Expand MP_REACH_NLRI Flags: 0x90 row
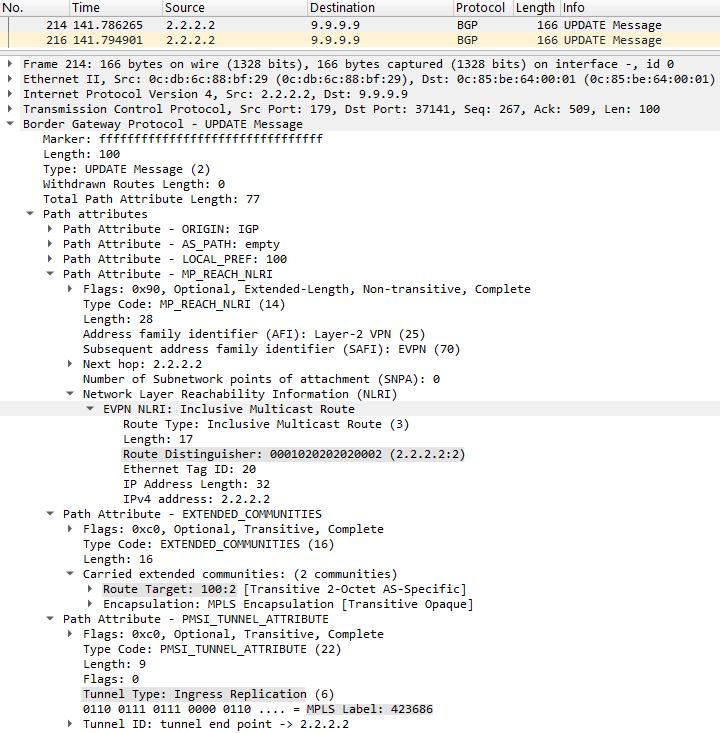 click(x=70, y=289)
